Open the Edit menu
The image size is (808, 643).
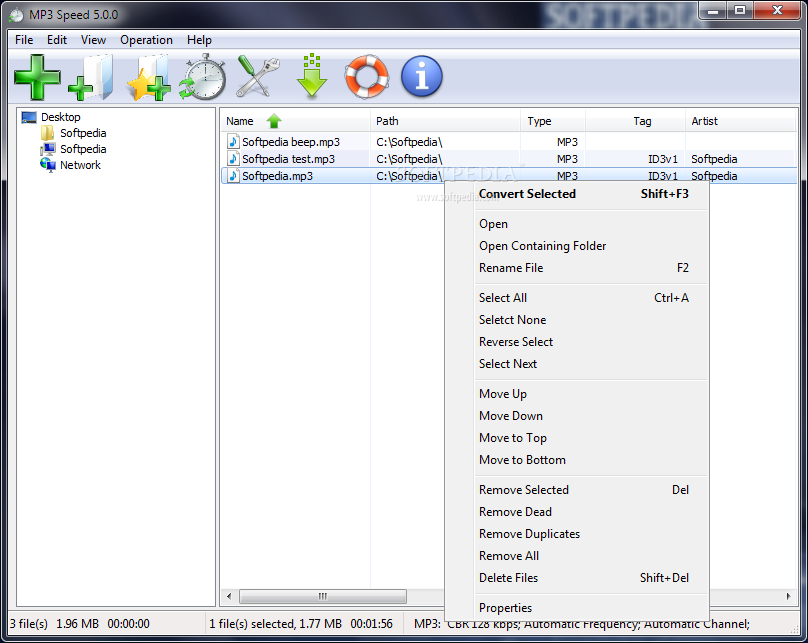click(57, 40)
